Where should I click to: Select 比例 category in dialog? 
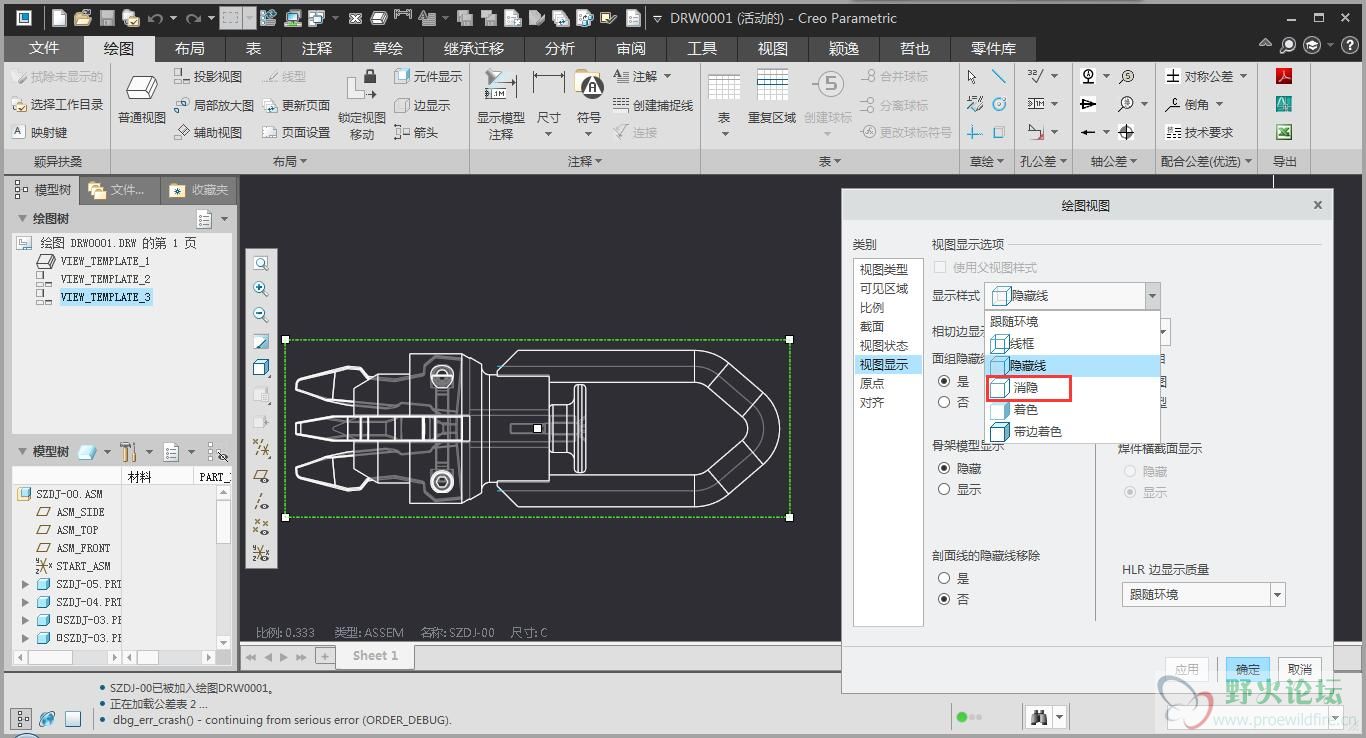click(x=872, y=308)
